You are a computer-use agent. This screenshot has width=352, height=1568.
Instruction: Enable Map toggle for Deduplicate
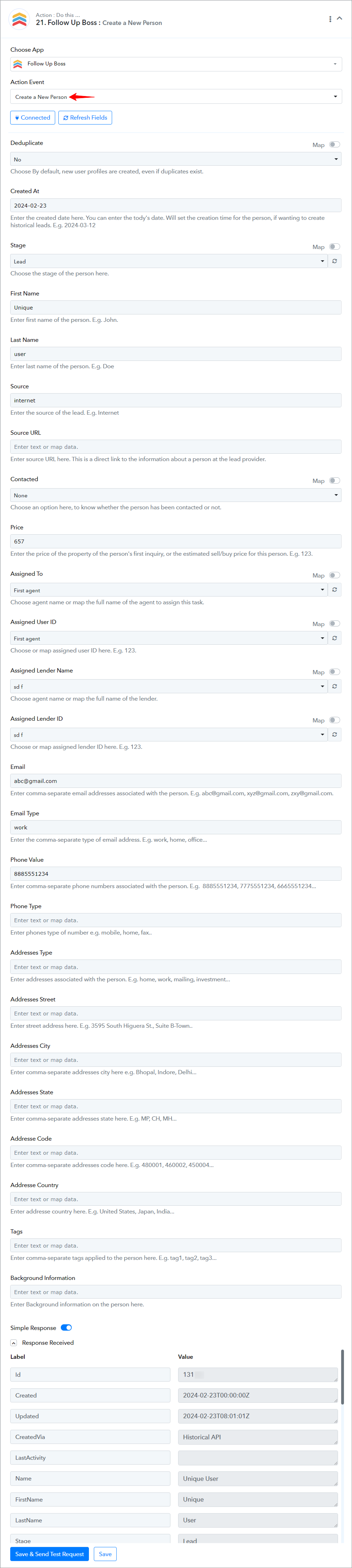point(334,145)
